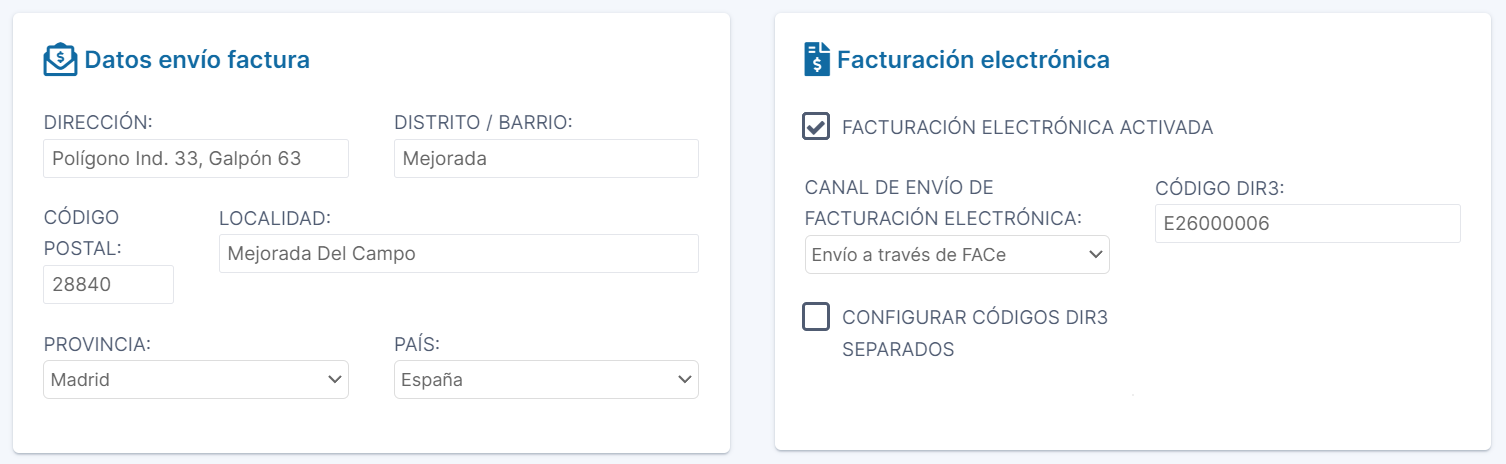Click the Distrito / Barrio field

(546, 158)
